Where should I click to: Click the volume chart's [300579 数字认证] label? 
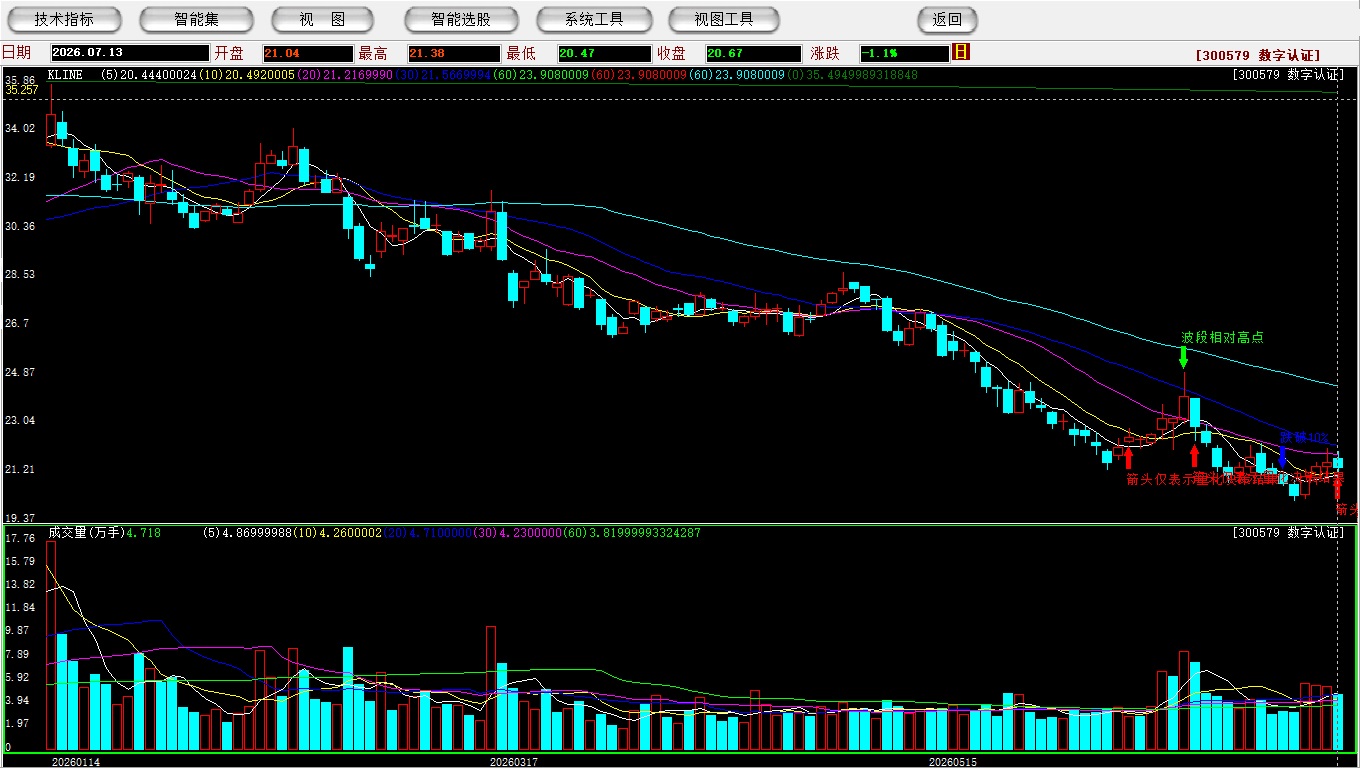tap(1288, 533)
